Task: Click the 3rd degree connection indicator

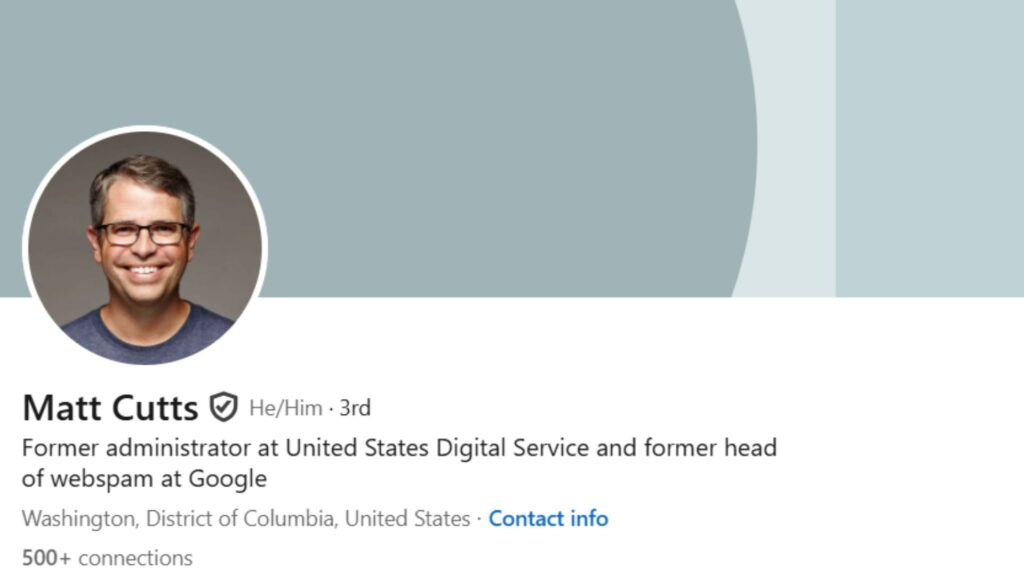Action: click(355, 408)
